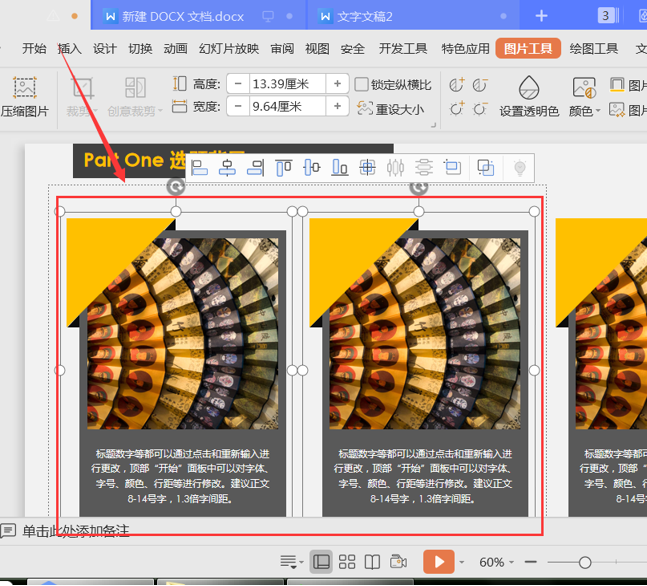Image resolution: width=647 pixels, height=586 pixels.
Task: Open the 安全 (Security) ribbon tab
Action: click(352, 48)
